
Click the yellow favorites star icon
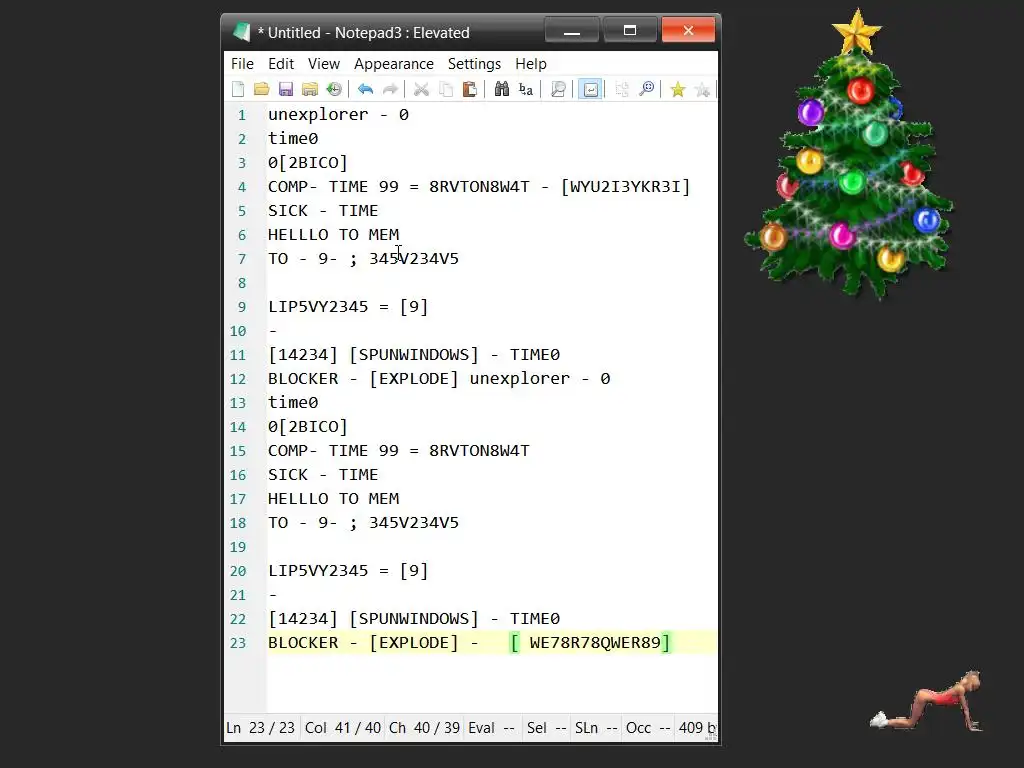click(x=678, y=89)
